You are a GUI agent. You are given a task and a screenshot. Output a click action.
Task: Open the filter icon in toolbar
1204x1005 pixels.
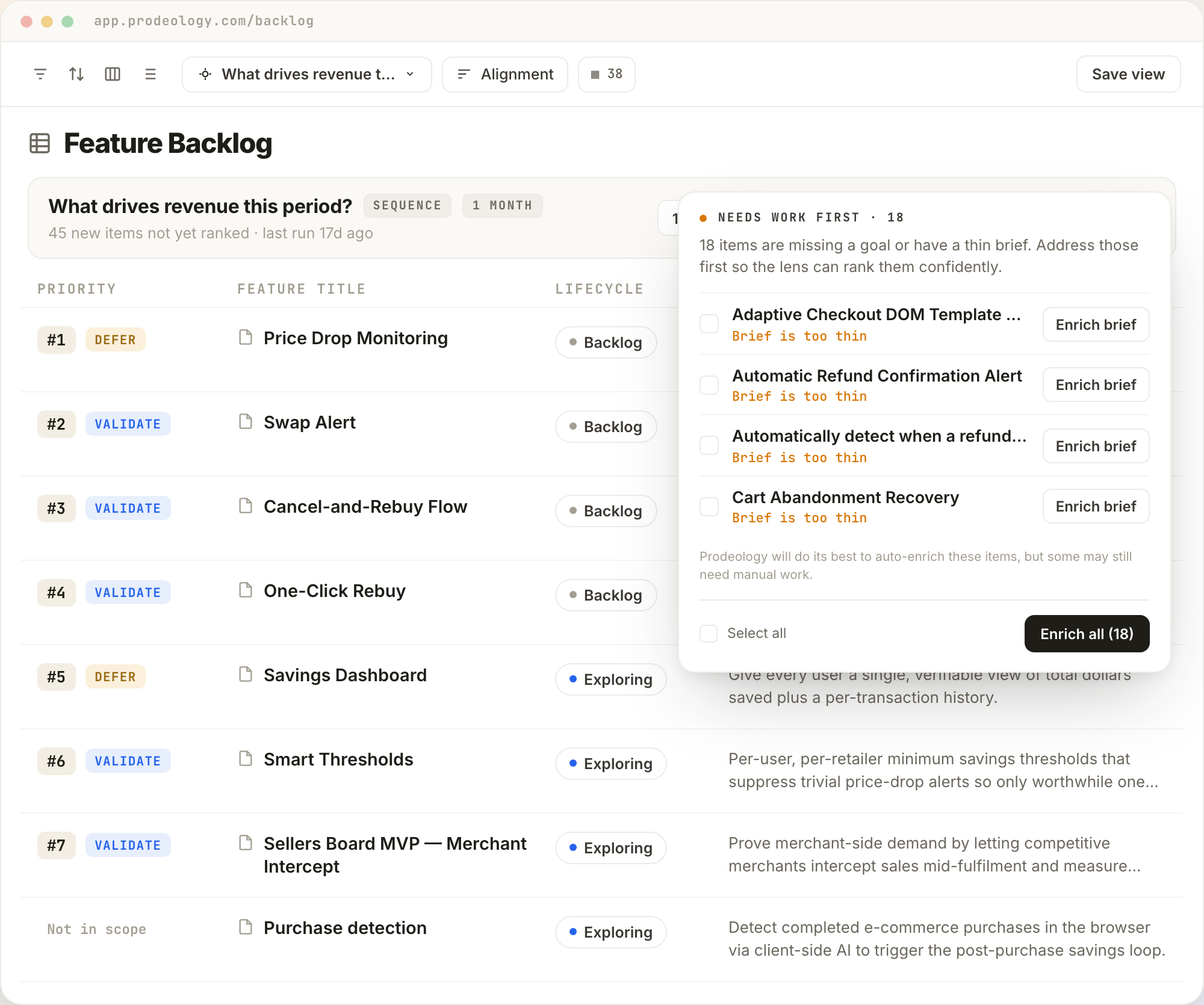coord(40,74)
